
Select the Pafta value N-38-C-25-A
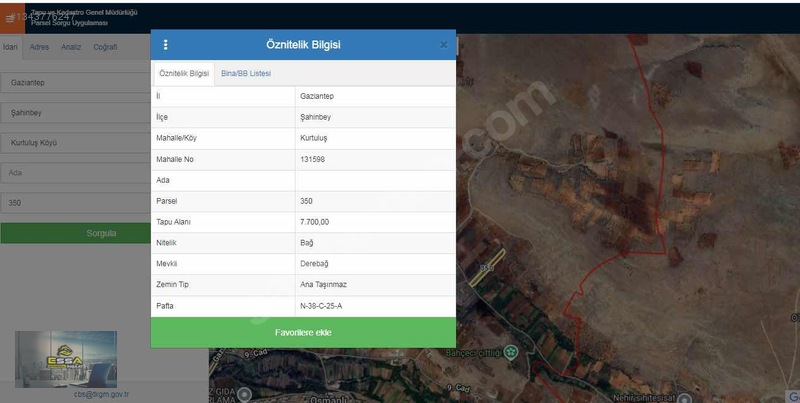click(321, 306)
